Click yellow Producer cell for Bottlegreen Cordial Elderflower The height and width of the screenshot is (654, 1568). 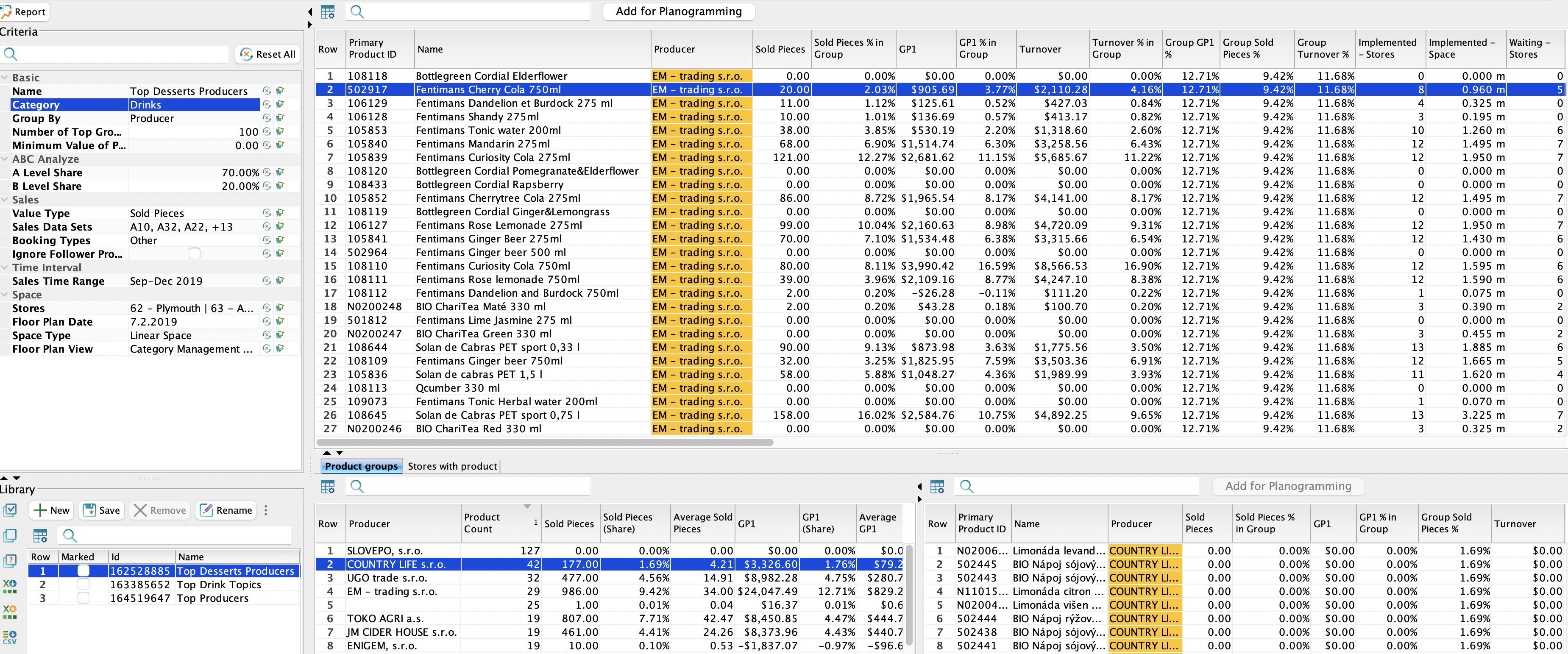[x=701, y=75]
